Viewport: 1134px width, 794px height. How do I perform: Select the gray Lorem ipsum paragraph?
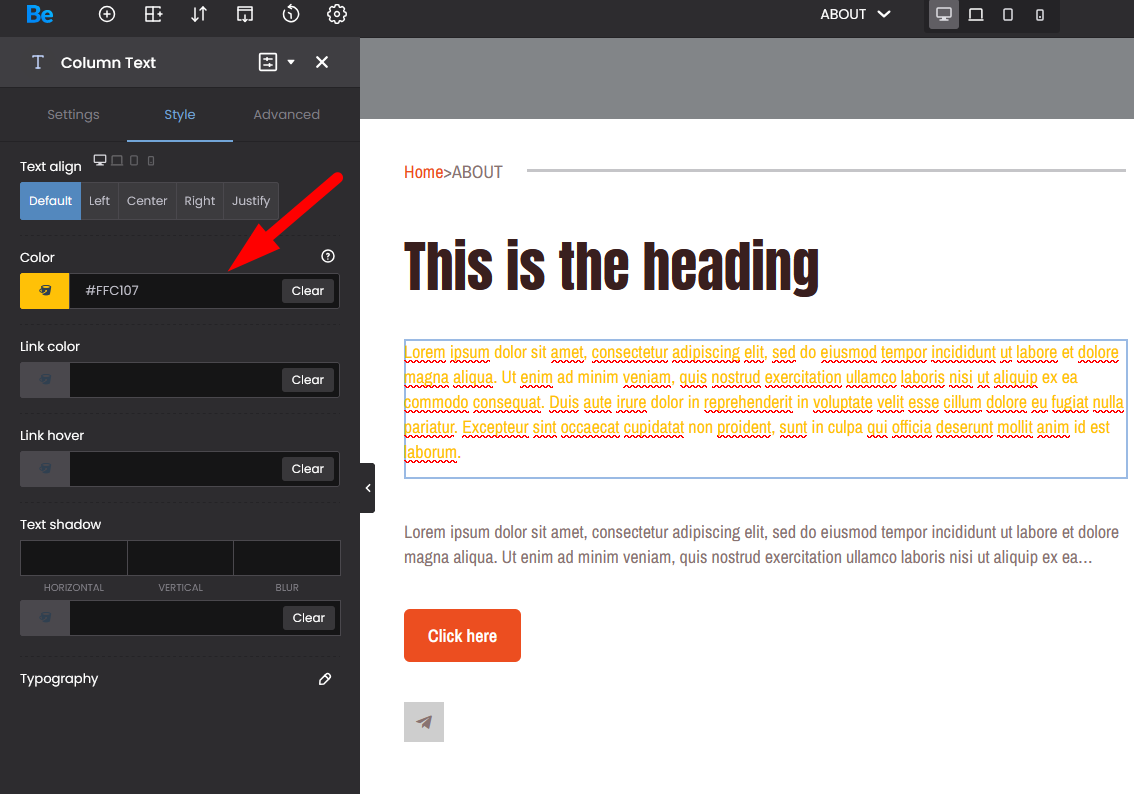coord(761,545)
